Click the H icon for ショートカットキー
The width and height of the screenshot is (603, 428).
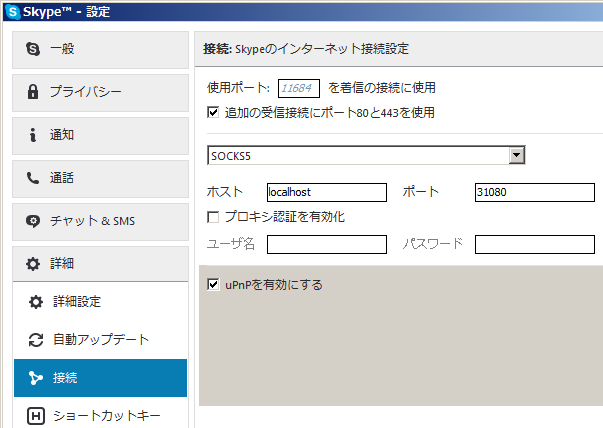[x=36, y=416]
